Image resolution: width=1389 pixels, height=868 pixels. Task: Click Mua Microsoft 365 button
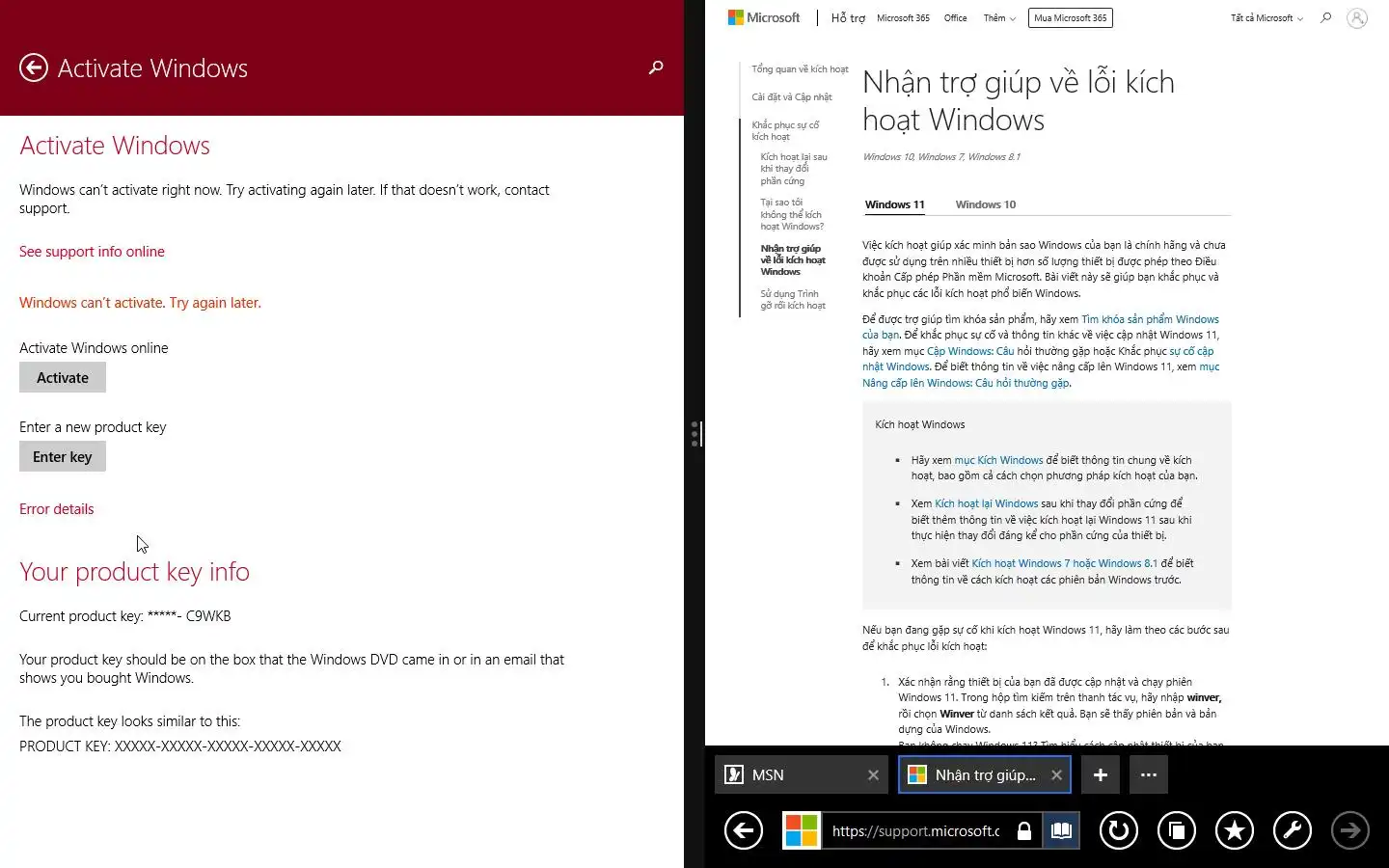point(1071,18)
